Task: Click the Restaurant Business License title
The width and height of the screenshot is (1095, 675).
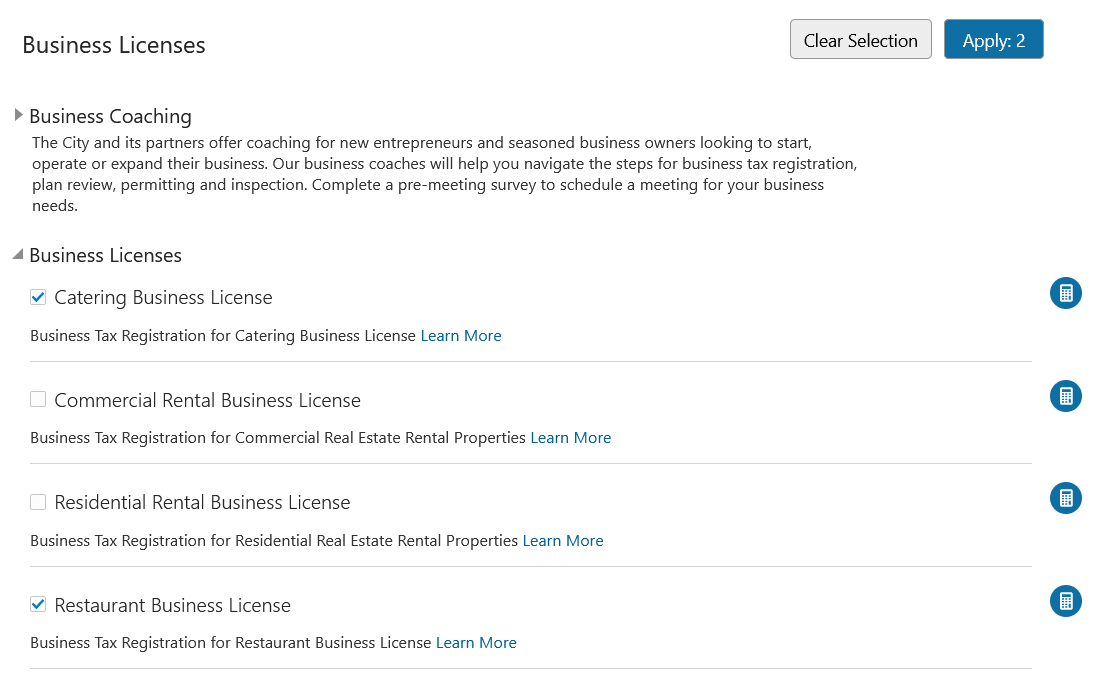Action: 173,605
